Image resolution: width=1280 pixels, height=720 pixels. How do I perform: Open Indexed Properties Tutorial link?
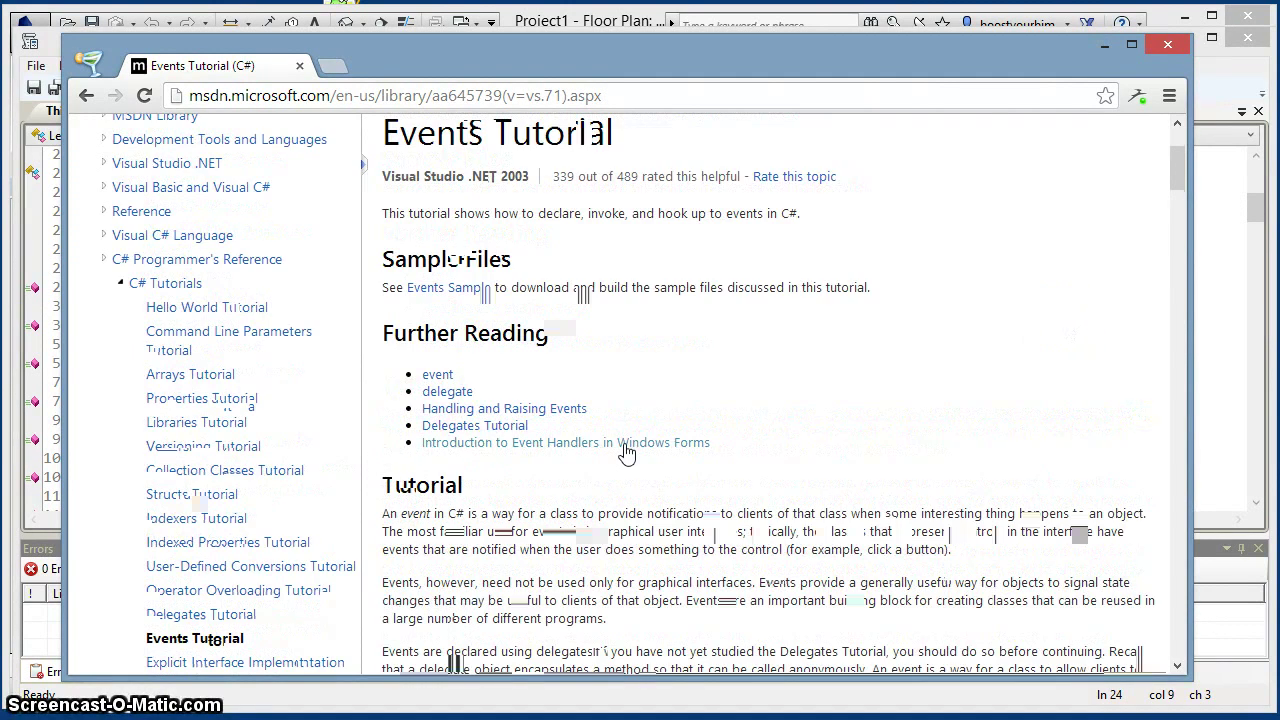[228, 542]
